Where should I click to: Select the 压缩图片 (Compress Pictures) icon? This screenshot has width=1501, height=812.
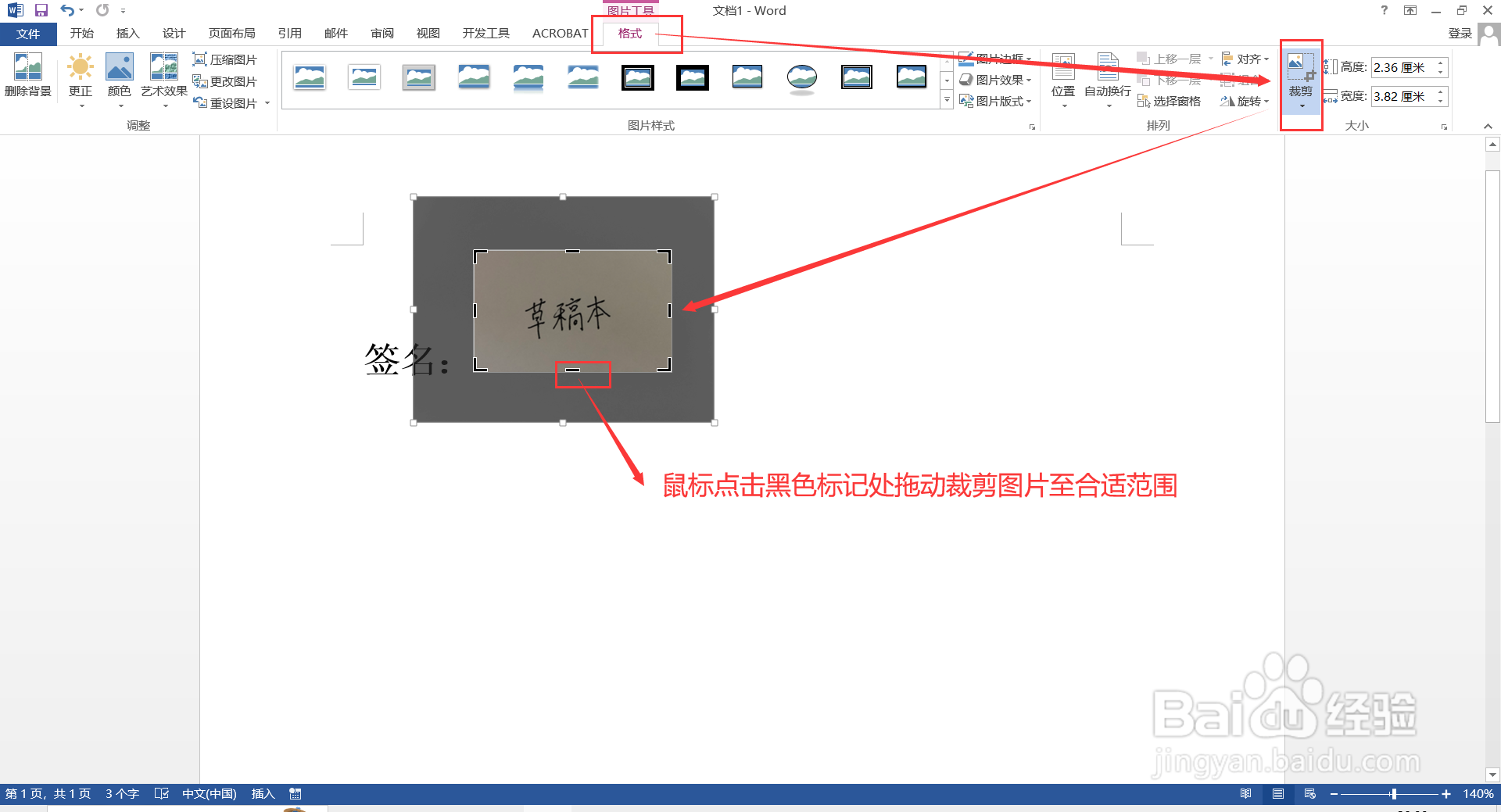pos(200,59)
